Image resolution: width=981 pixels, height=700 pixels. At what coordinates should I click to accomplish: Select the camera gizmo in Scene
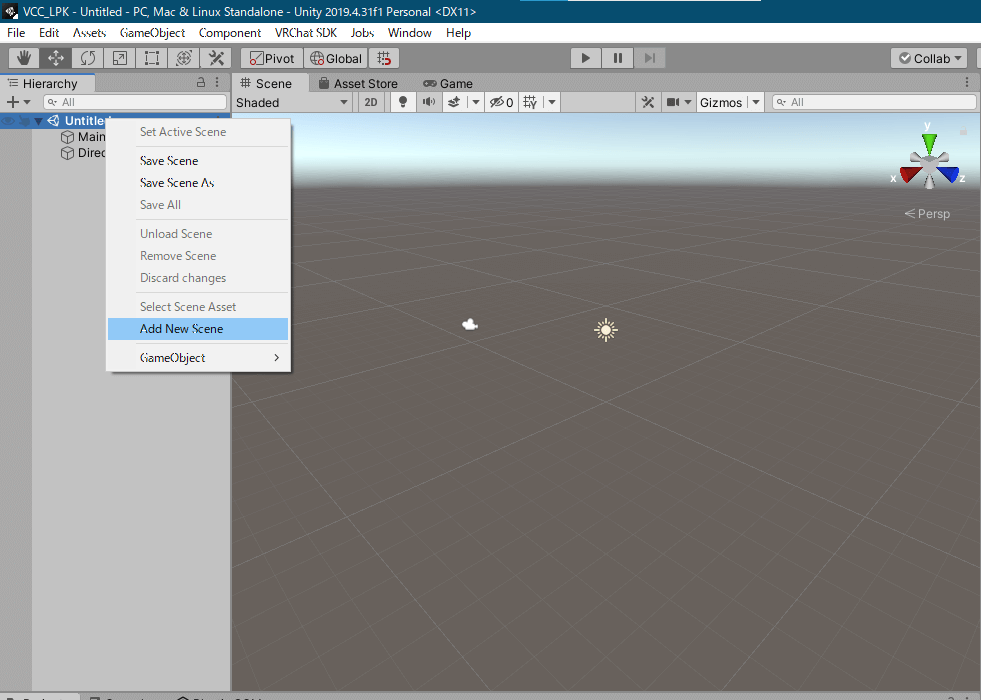tap(470, 324)
